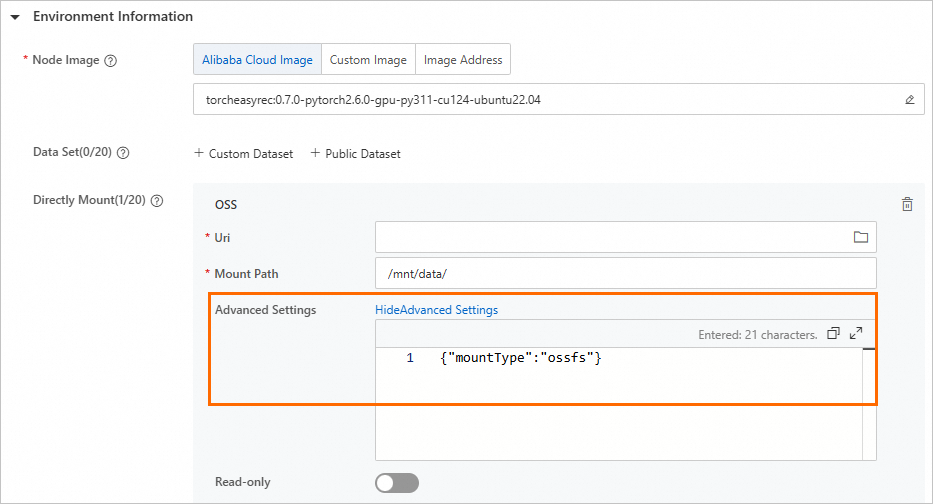Hide the Advanced Settings panel

[x=436, y=310]
